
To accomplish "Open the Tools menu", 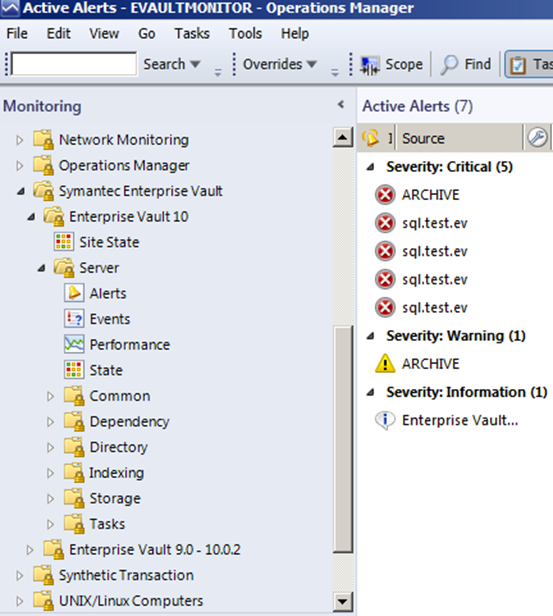I will pos(245,33).
